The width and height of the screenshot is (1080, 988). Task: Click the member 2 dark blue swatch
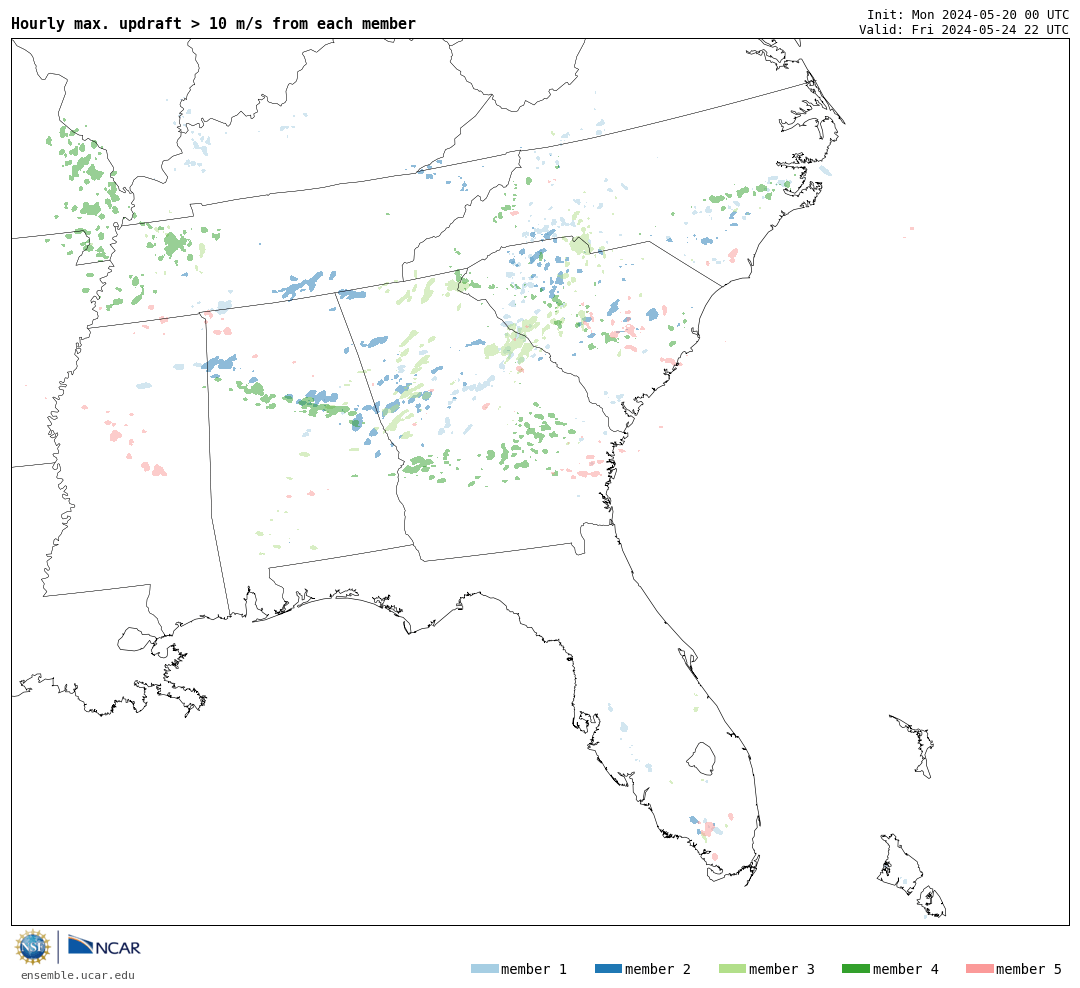point(608,969)
